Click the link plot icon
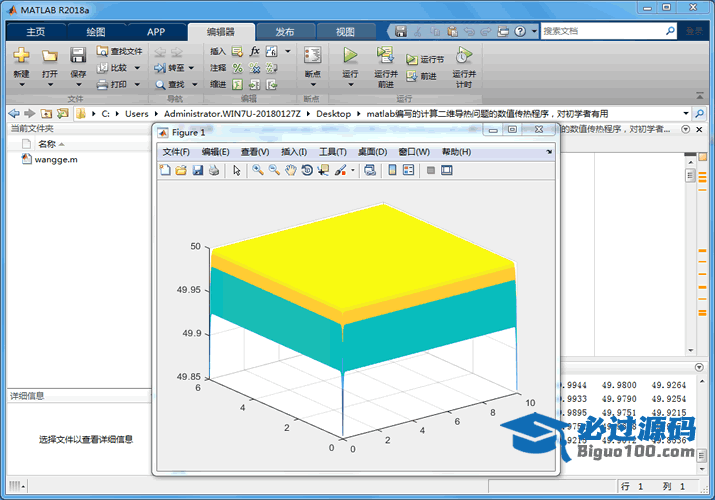 click(x=370, y=170)
